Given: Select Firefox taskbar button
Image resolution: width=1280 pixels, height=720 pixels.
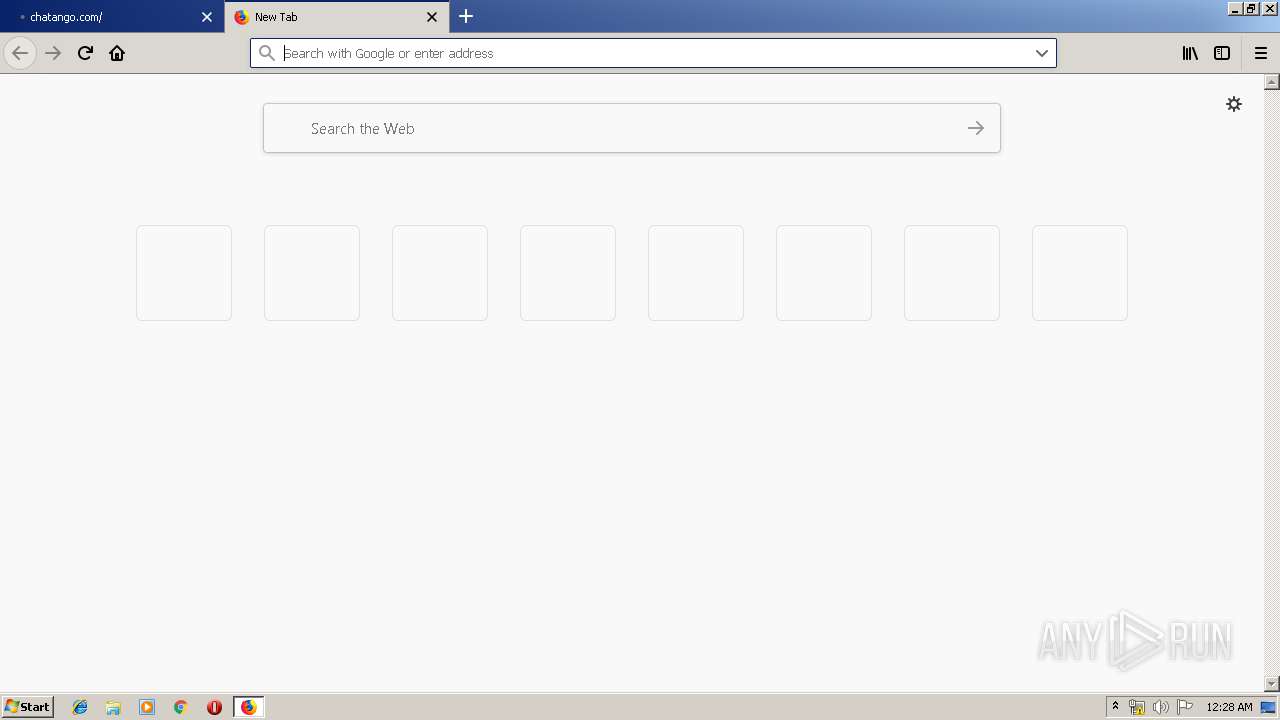Looking at the screenshot, I should click(x=248, y=707).
